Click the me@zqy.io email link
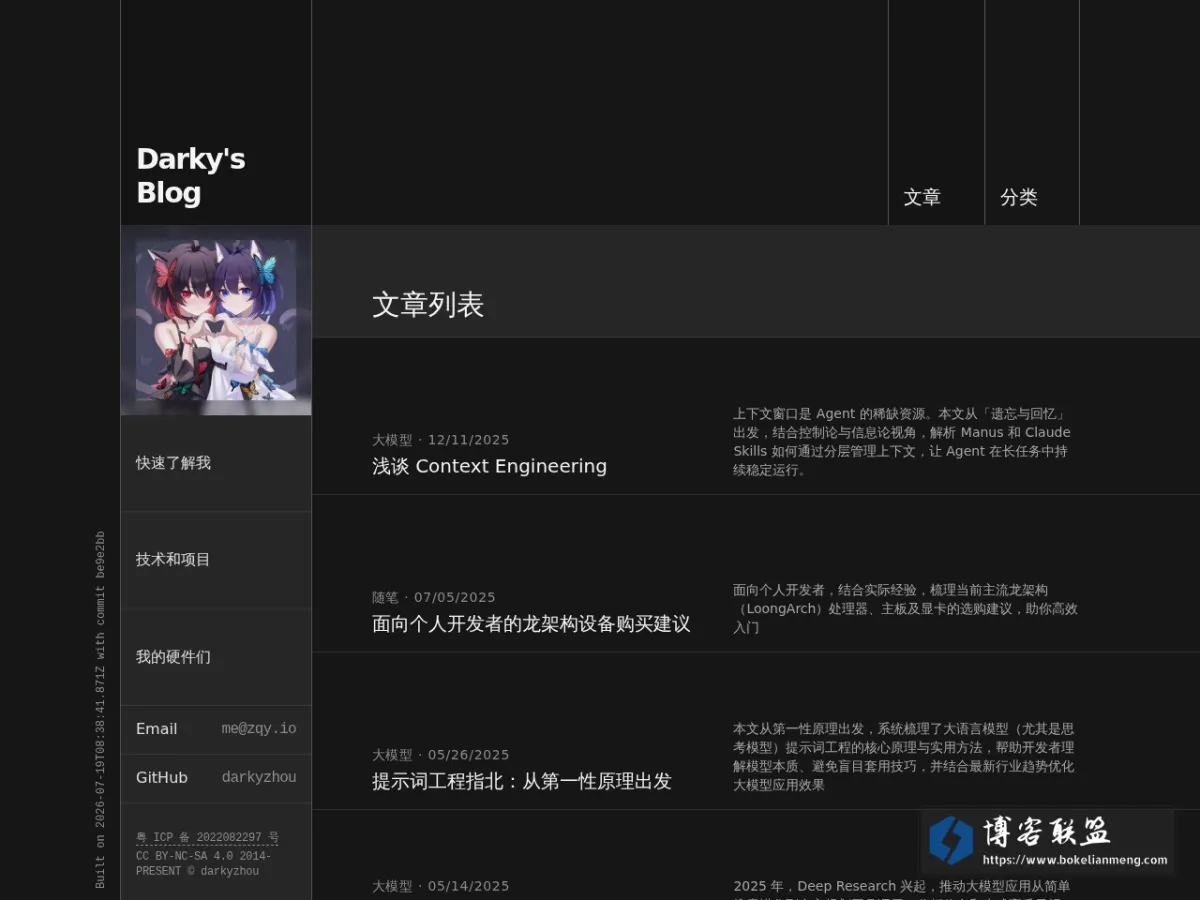Screen dimensions: 1200x900 (x=259, y=729)
